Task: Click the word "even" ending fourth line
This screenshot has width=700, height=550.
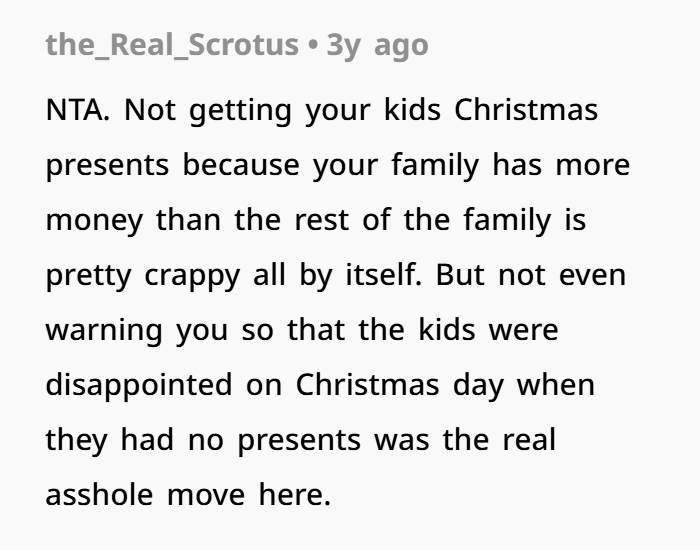Action: coord(590,275)
